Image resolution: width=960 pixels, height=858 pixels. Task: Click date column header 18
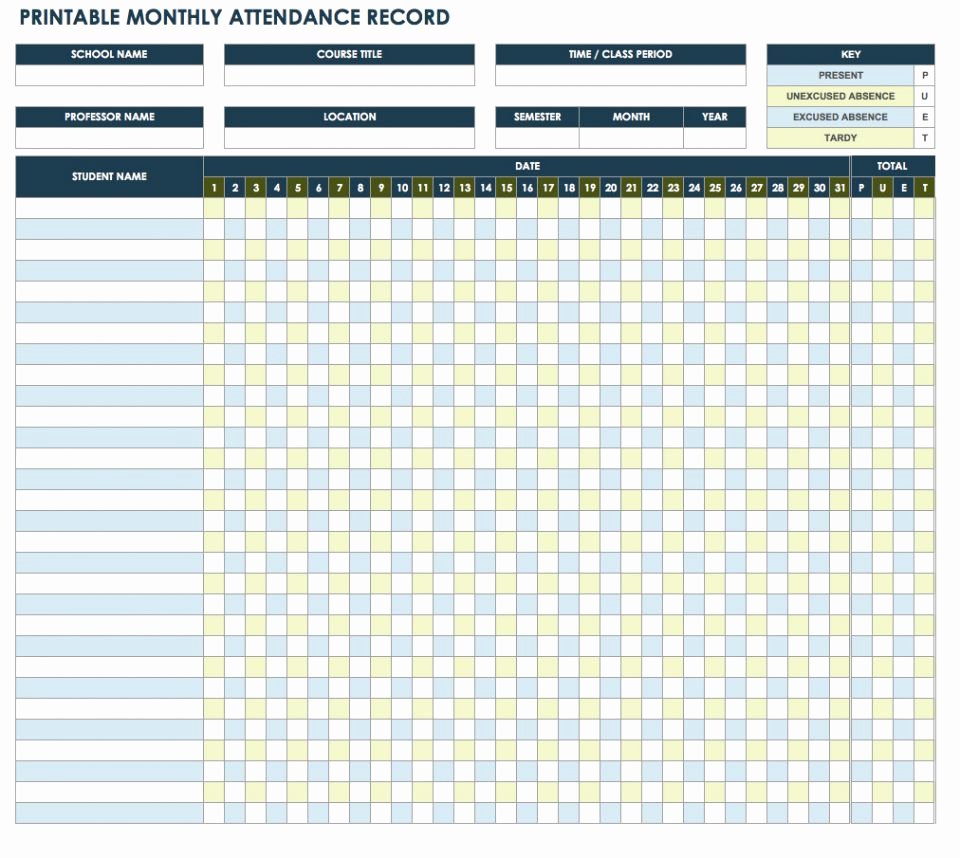569,187
